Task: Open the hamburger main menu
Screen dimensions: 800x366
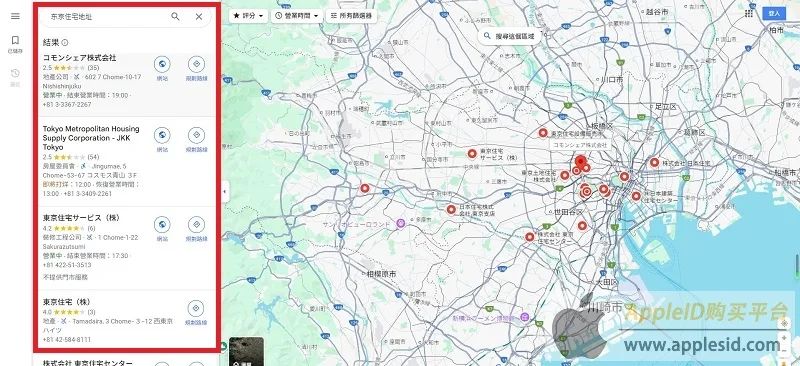Action: click(x=15, y=16)
